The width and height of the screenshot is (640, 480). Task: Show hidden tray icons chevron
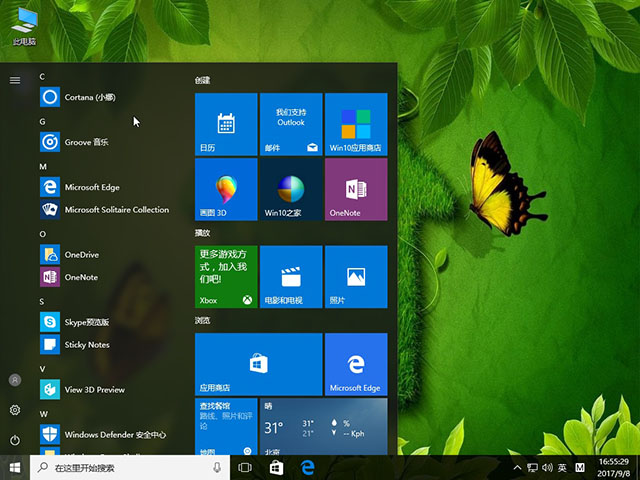517,468
